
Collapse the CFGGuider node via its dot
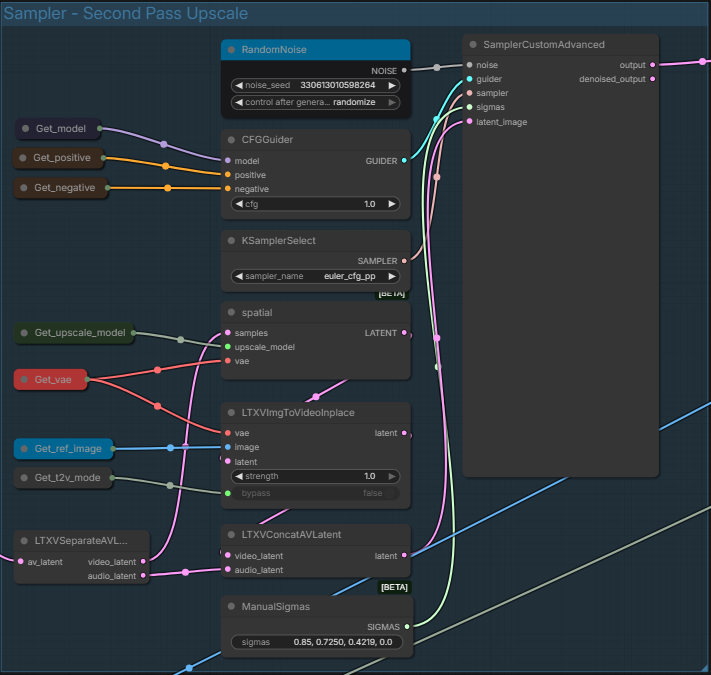pyautogui.click(x=232, y=140)
